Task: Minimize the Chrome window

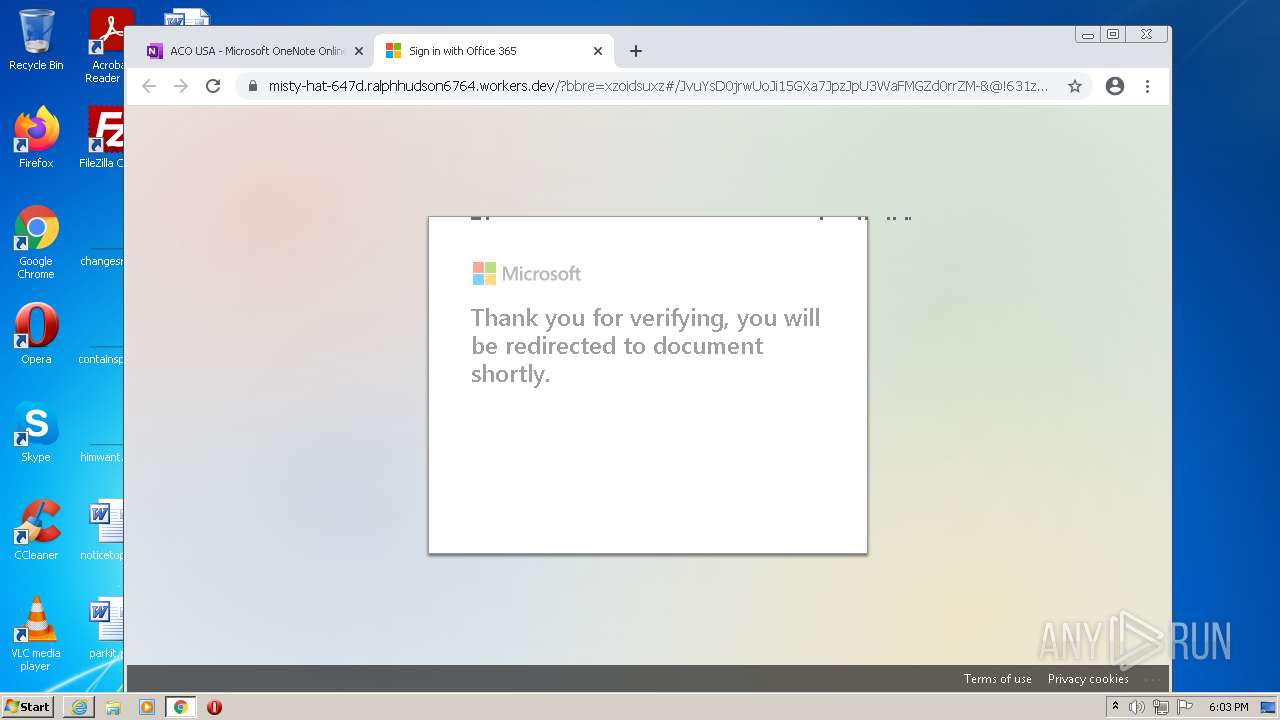Action: click(1088, 34)
